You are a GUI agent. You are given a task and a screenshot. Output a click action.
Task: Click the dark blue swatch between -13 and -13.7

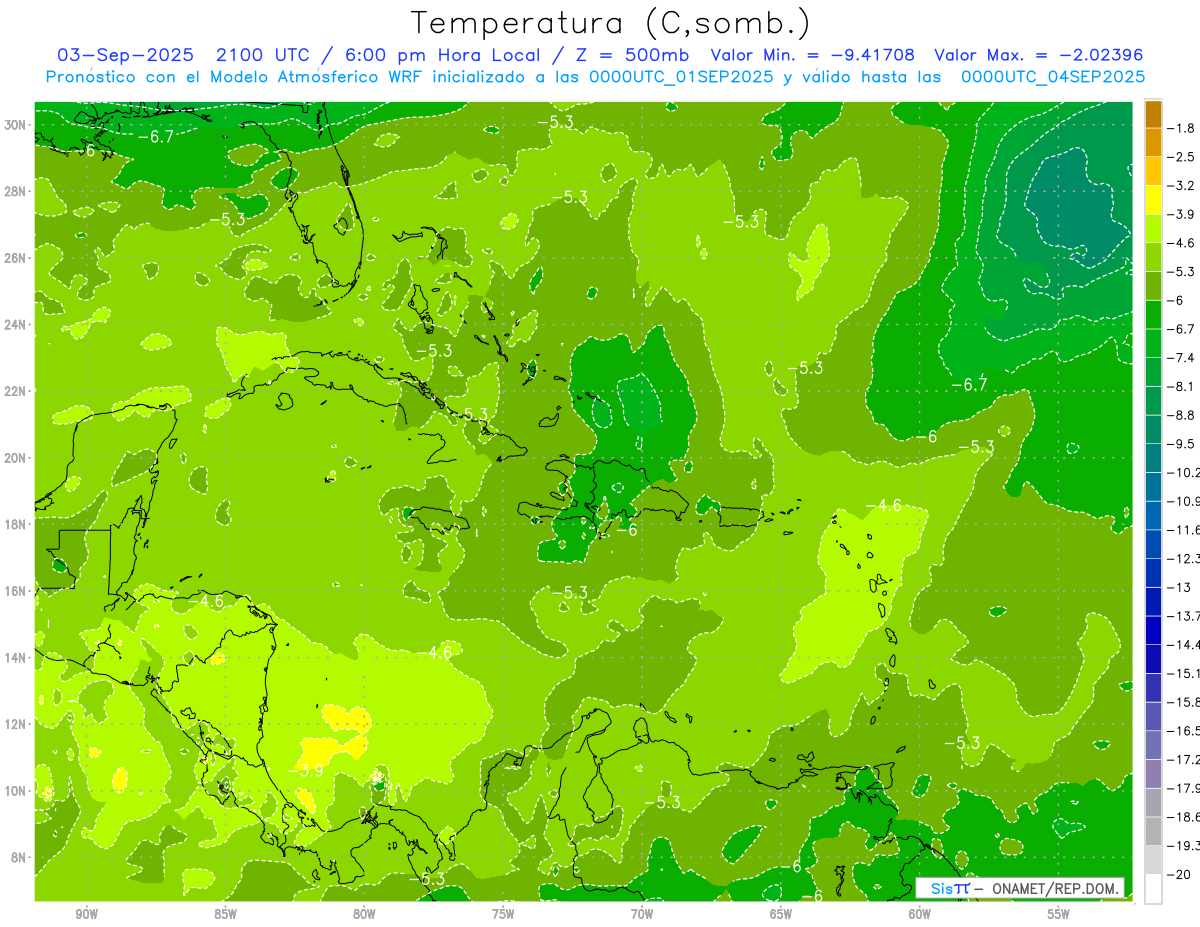click(1153, 601)
